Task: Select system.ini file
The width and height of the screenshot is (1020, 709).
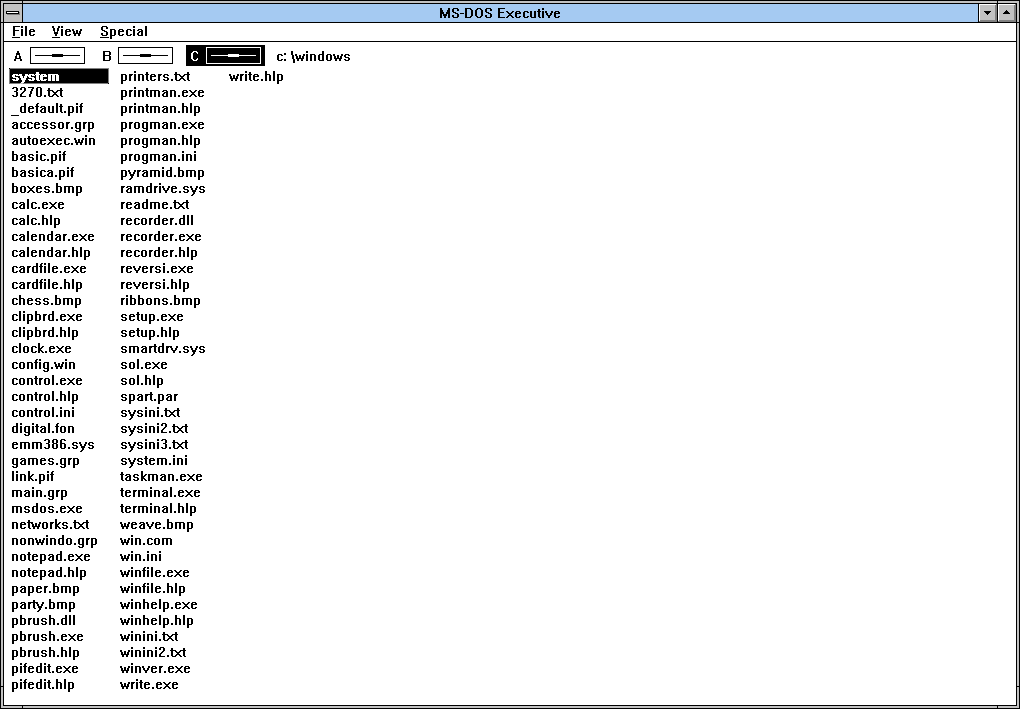Action: (154, 461)
